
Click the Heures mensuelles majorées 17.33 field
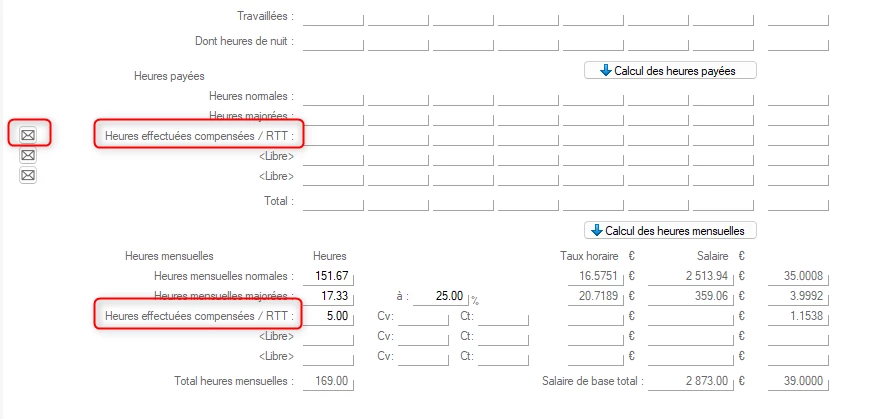click(328, 296)
